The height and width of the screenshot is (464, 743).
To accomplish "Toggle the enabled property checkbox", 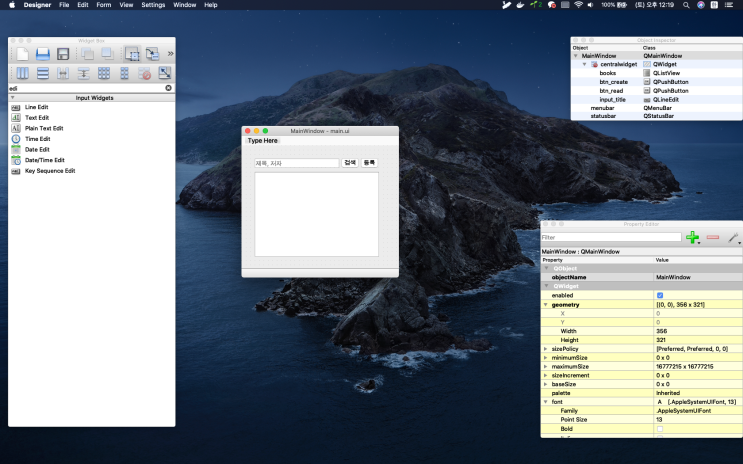I will (660, 295).
